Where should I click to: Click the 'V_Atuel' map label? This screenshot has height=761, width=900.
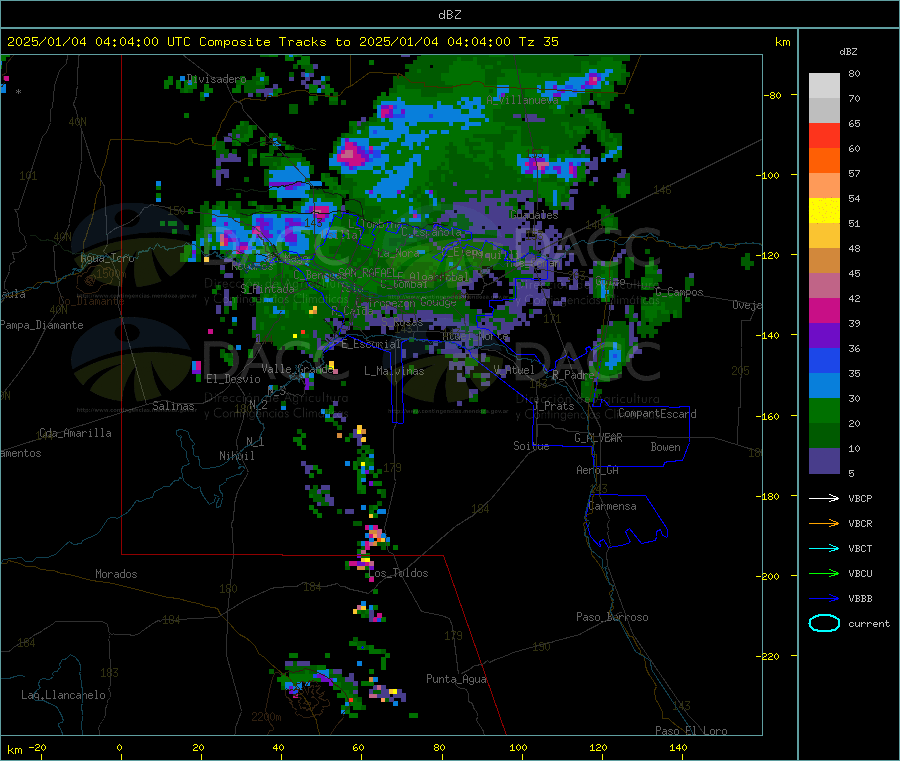tap(514, 370)
